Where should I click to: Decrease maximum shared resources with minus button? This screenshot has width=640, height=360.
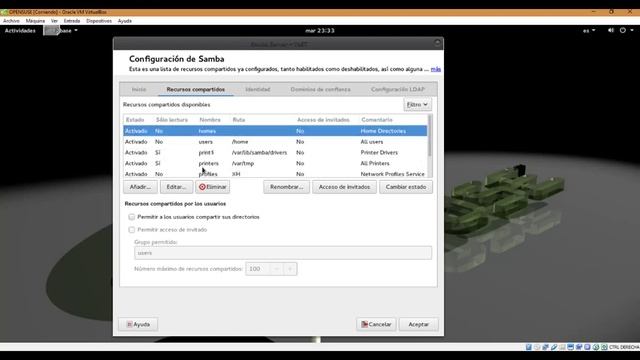pyautogui.click(x=276, y=269)
